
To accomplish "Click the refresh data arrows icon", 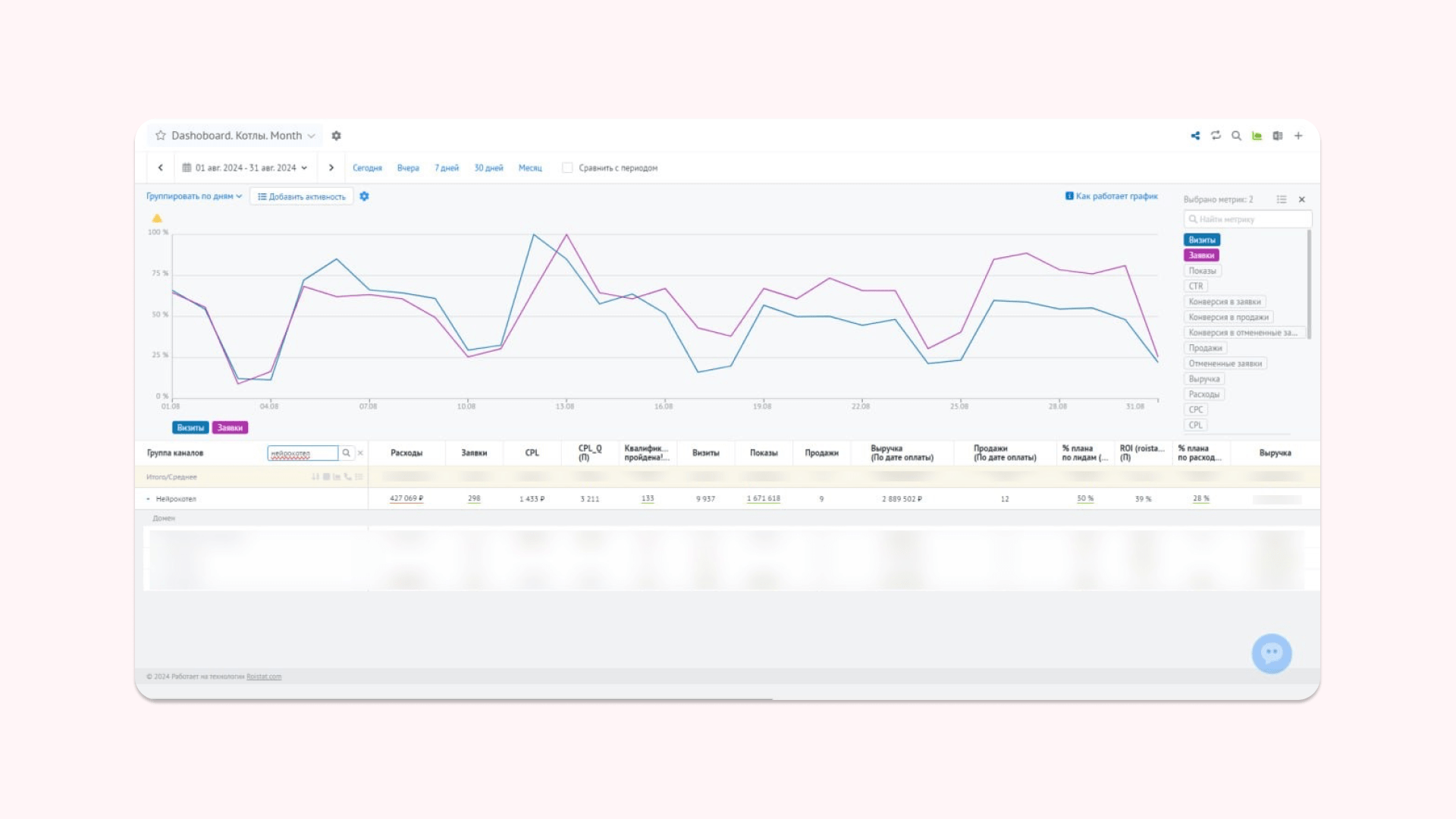I will click(1216, 136).
